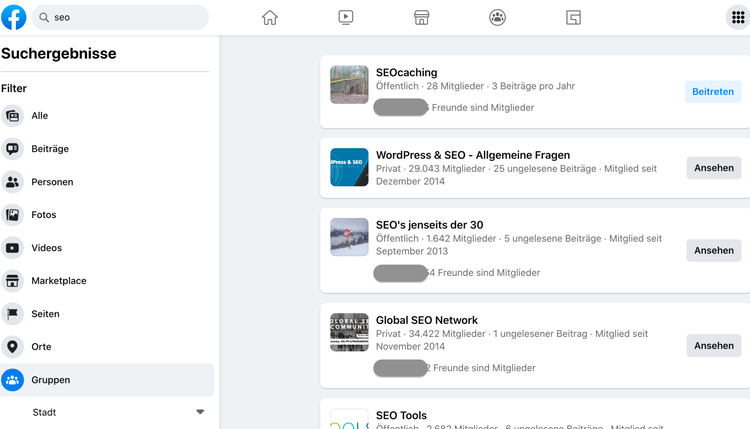Click the Videos play icon in filters
Screen dimensions: 750x429
click(x=12, y=248)
